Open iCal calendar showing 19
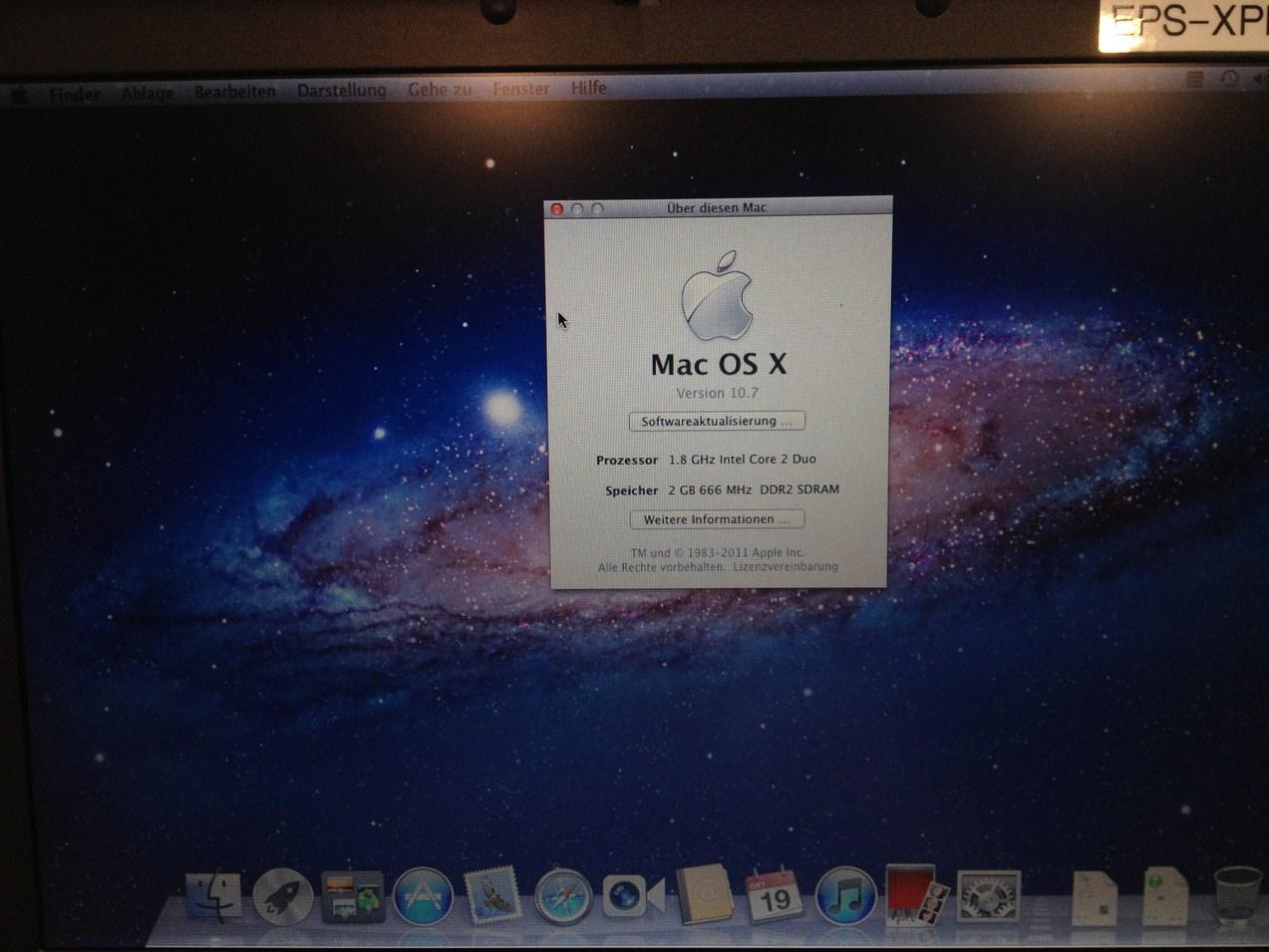Image resolution: width=1269 pixels, height=952 pixels. pos(775,895)
